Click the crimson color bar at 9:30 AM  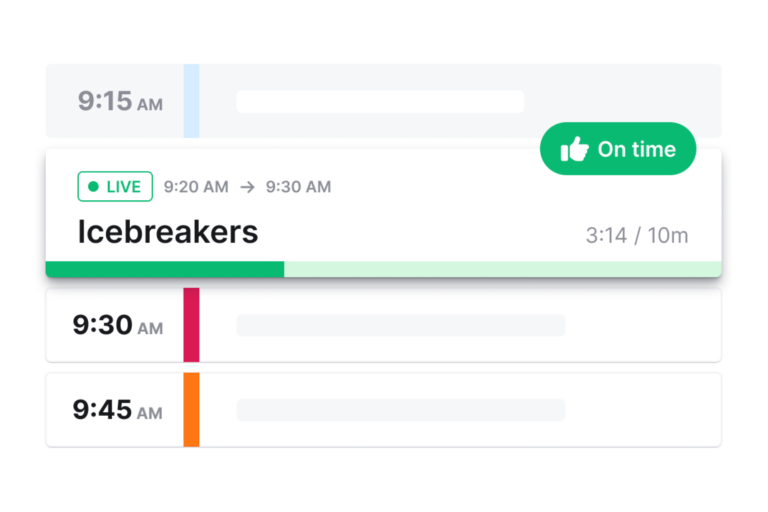pos(192,325)
